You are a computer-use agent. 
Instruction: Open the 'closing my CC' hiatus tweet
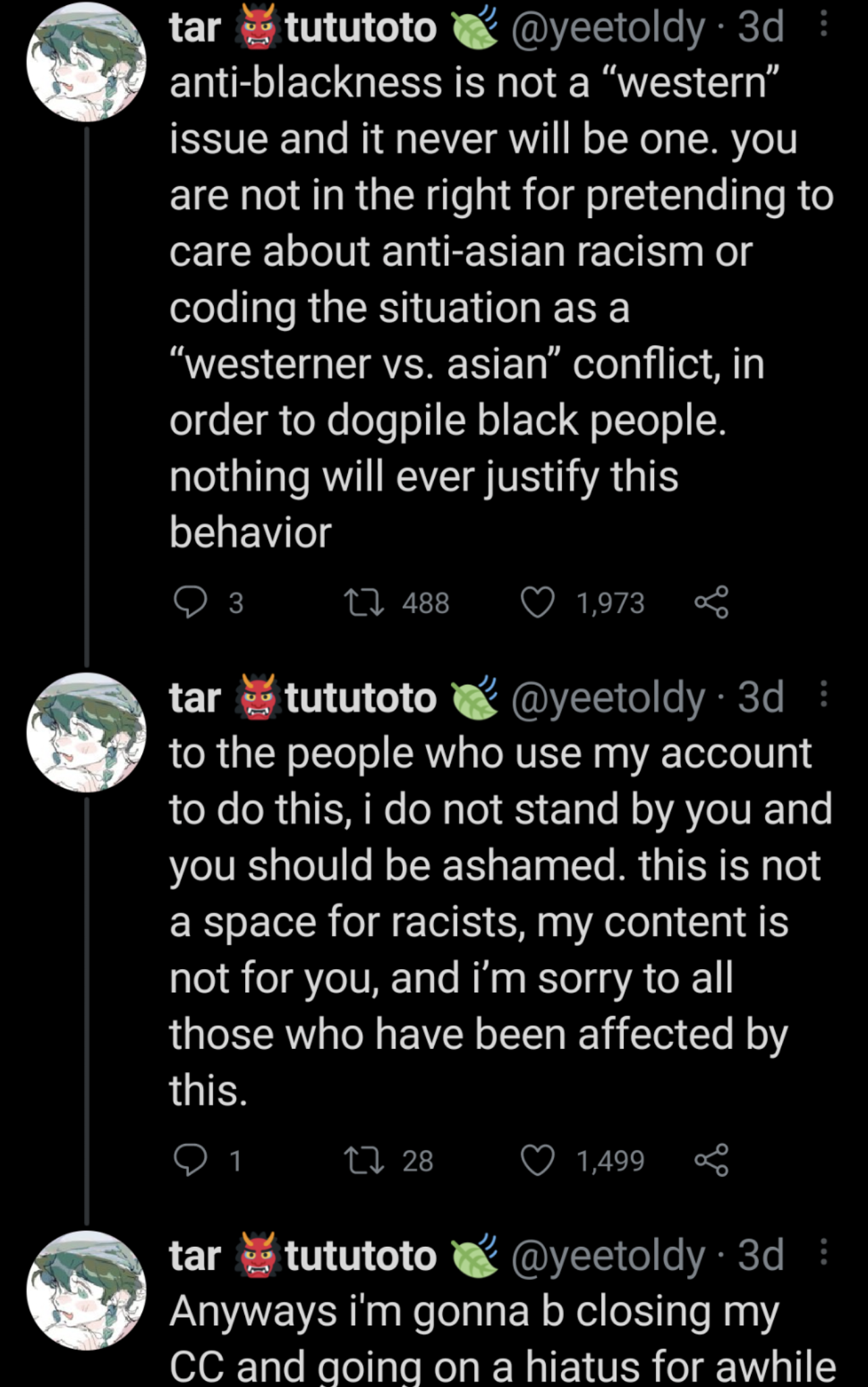(502, 1338)
